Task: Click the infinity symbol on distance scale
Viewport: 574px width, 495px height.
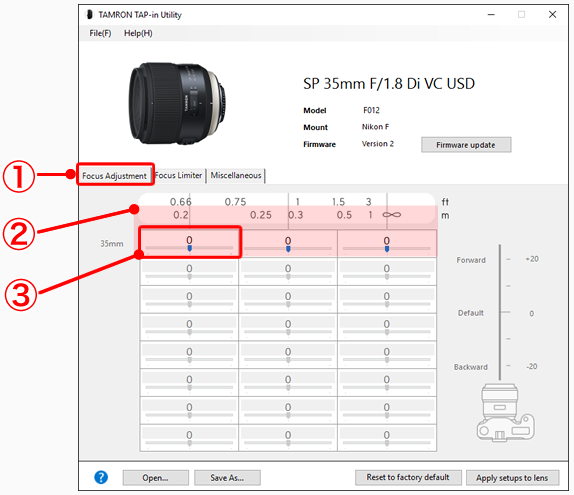Action: coord(392,215)
